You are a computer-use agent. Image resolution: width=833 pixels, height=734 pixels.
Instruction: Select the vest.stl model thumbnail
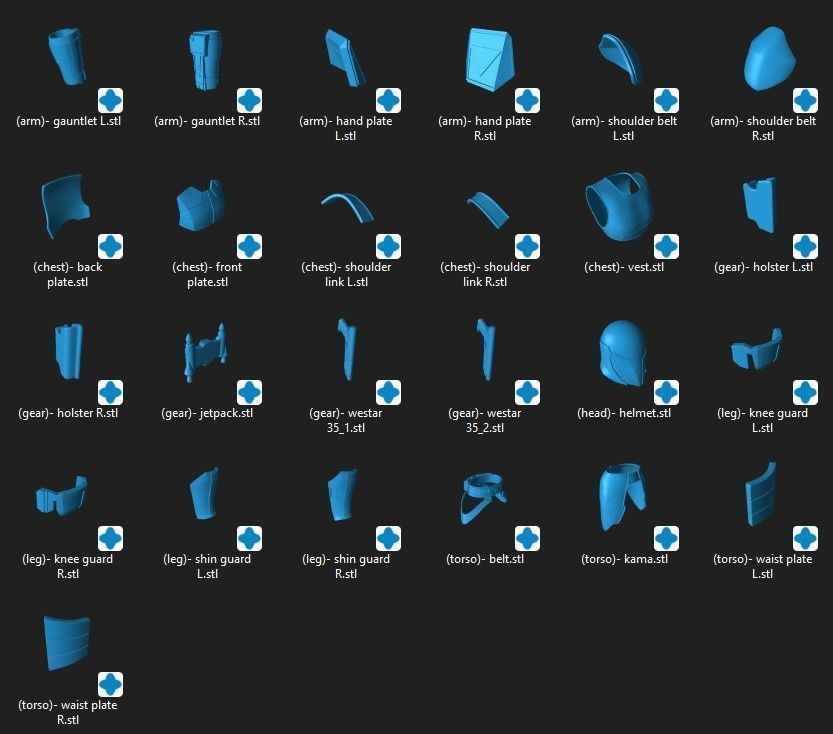(x=619, y=206)
